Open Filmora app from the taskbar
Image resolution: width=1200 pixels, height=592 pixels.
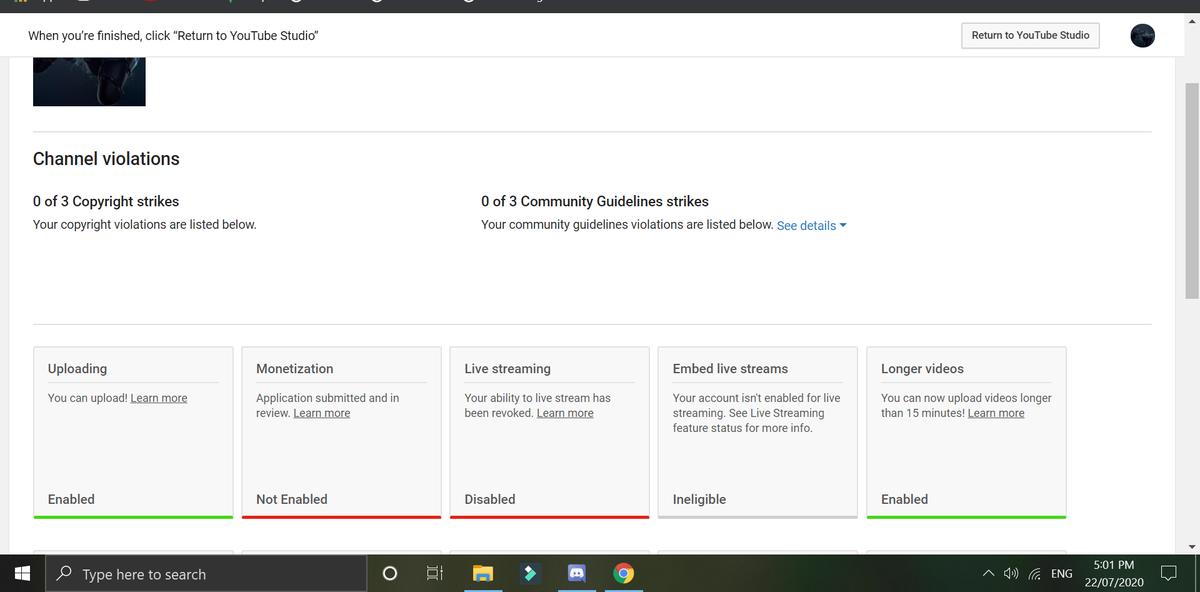[x=530, y=574]
